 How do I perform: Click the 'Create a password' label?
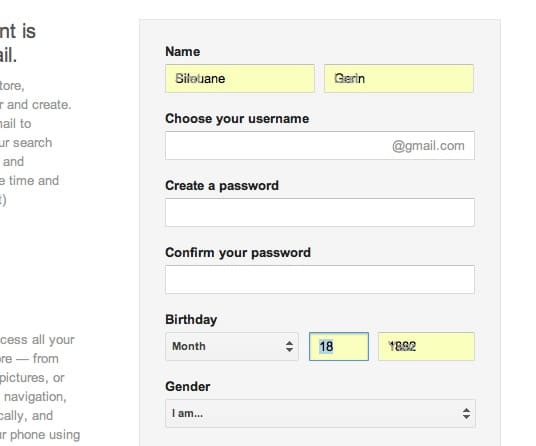(x=222, y=186)
